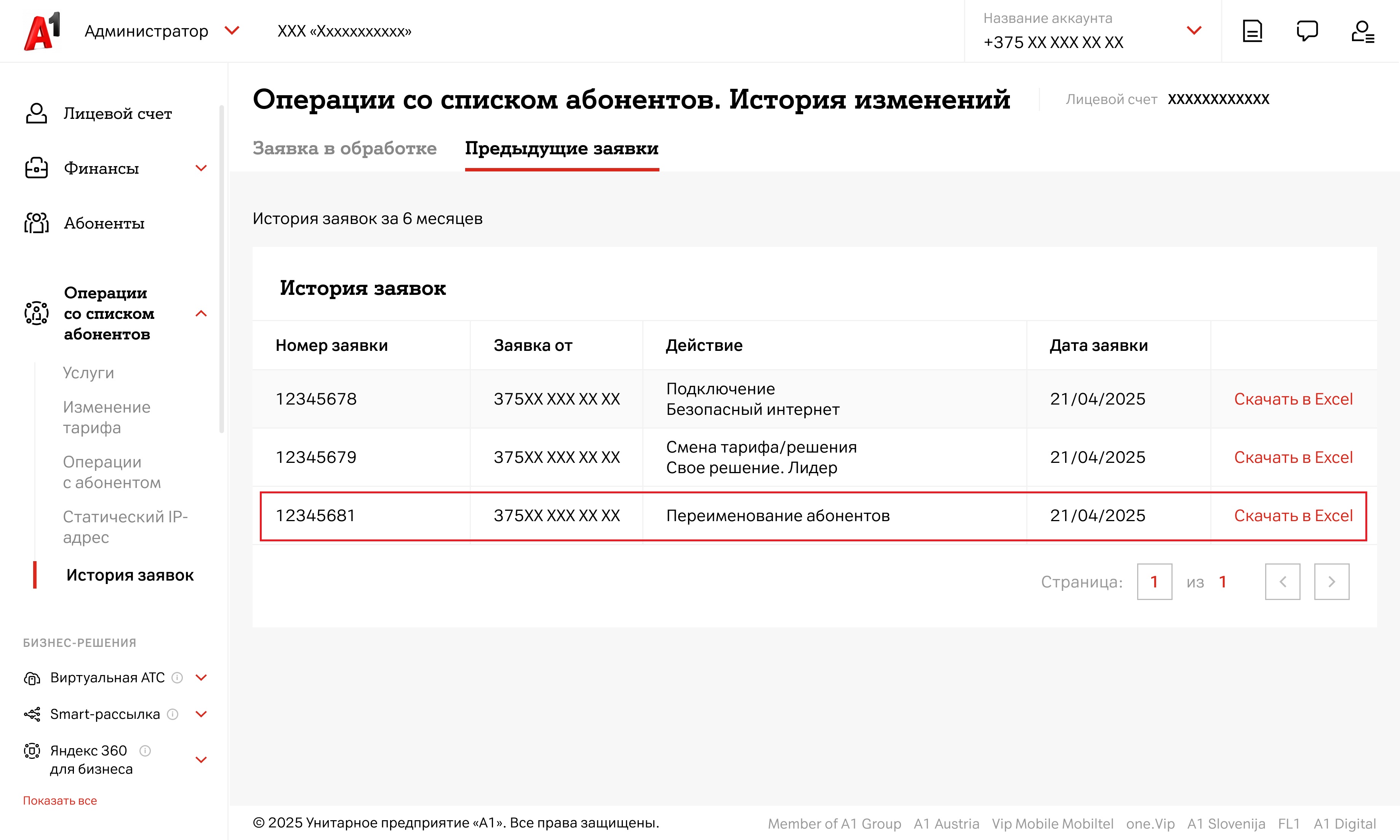Click the page number input field
Viewport: 1400px width, 840px height.
(x=1154, y=581)
